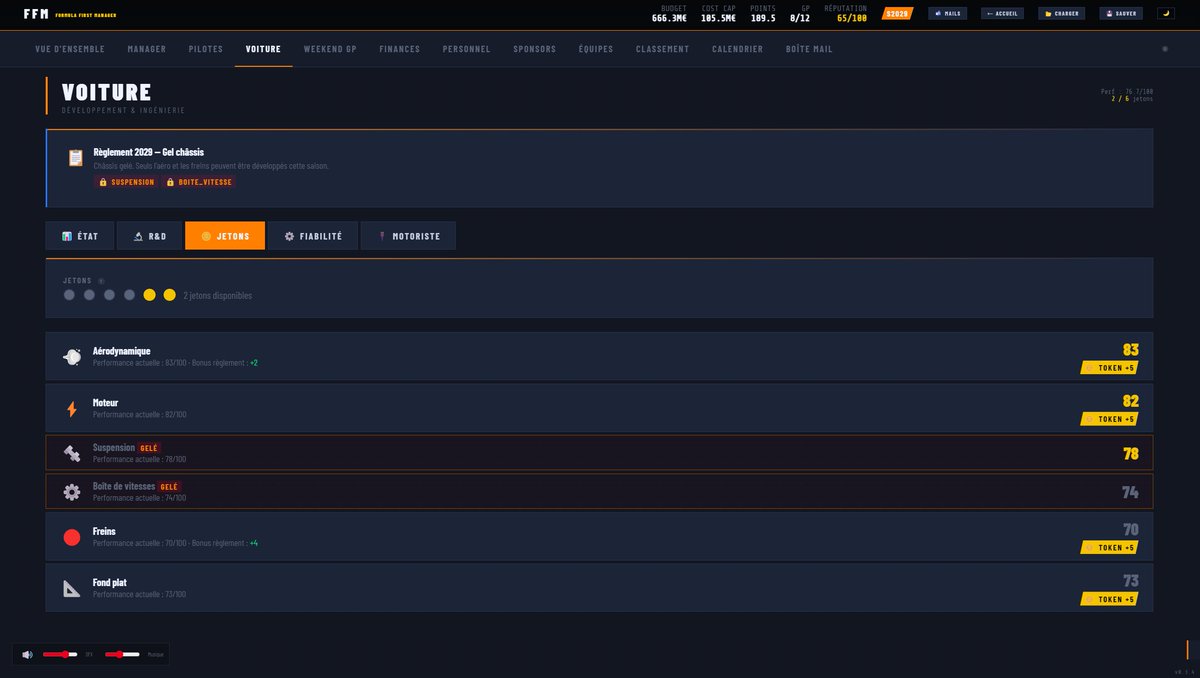
Task: Open the Vue d'ensemble menu
Action: coord(69,49)
